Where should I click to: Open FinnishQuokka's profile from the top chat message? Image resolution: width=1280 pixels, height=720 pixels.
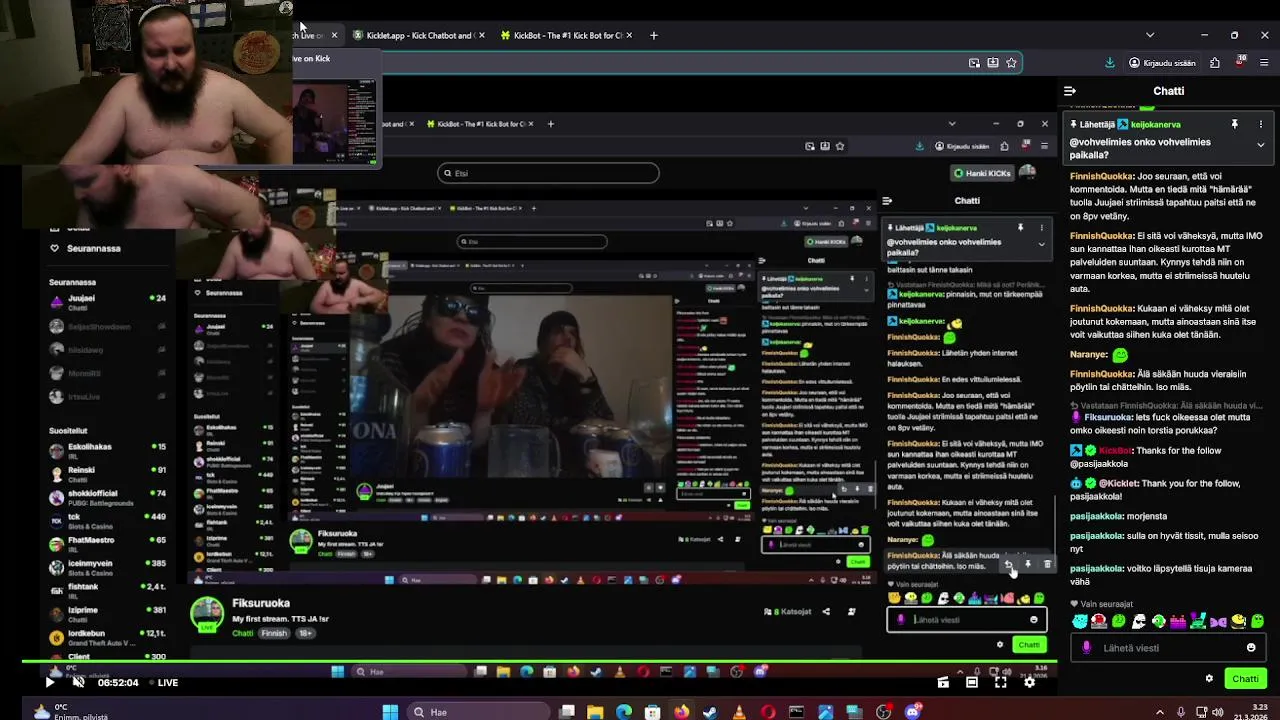click(1101, 177)
